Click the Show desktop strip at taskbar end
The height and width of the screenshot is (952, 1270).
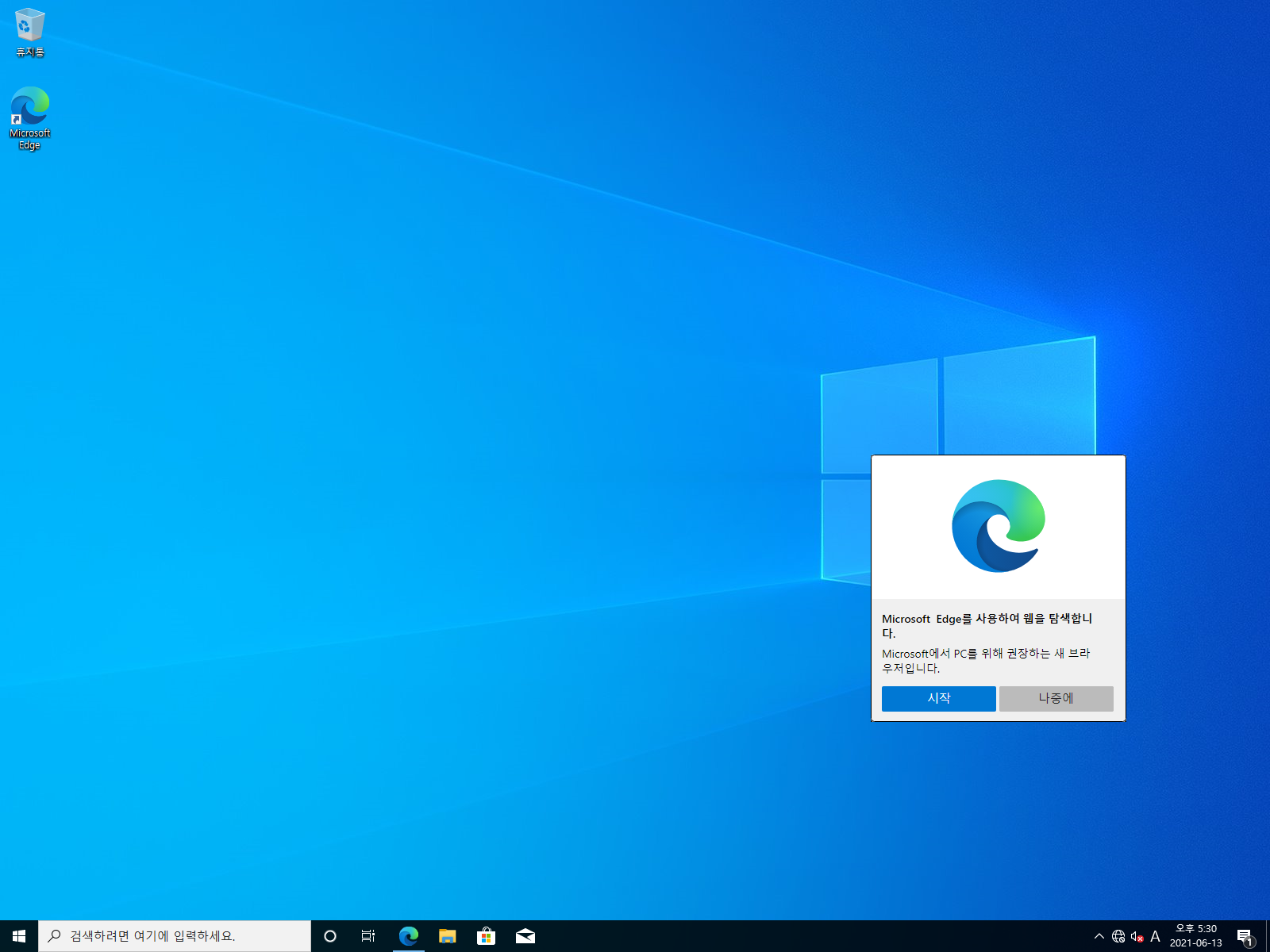click(x=1268, y=936)
